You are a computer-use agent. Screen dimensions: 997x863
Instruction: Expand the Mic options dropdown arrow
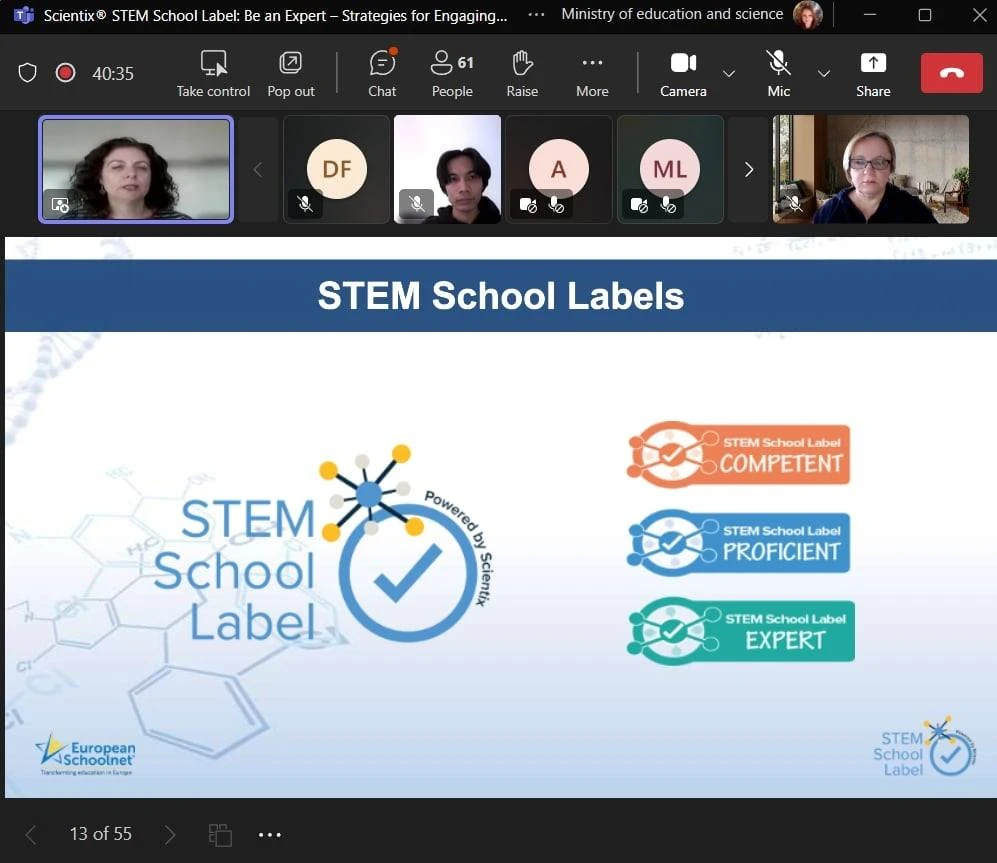[823, 74]
